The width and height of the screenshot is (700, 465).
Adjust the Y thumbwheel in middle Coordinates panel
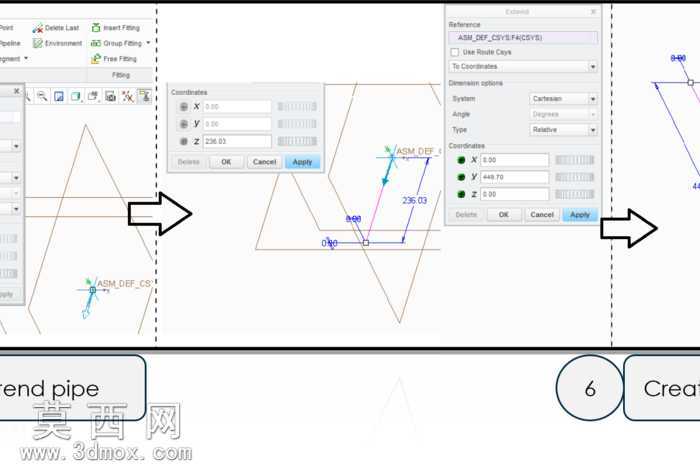(x=297, y=124)
